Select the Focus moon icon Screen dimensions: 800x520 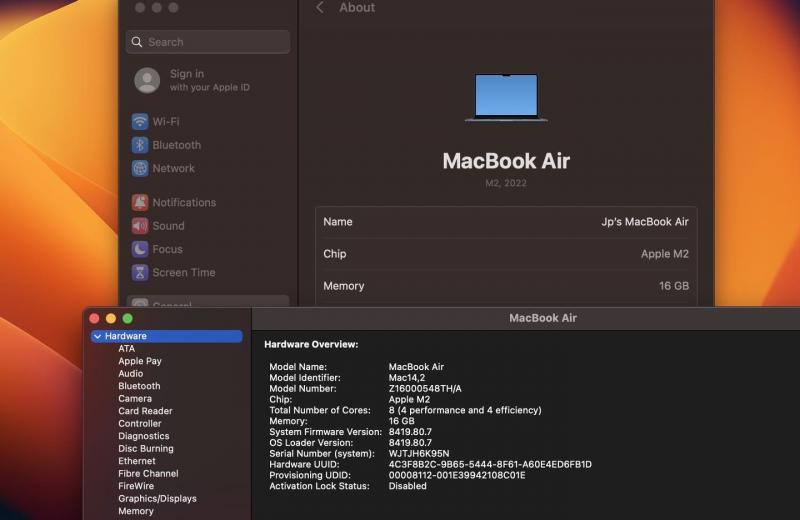pyautogui.click(x=140, y=249)
